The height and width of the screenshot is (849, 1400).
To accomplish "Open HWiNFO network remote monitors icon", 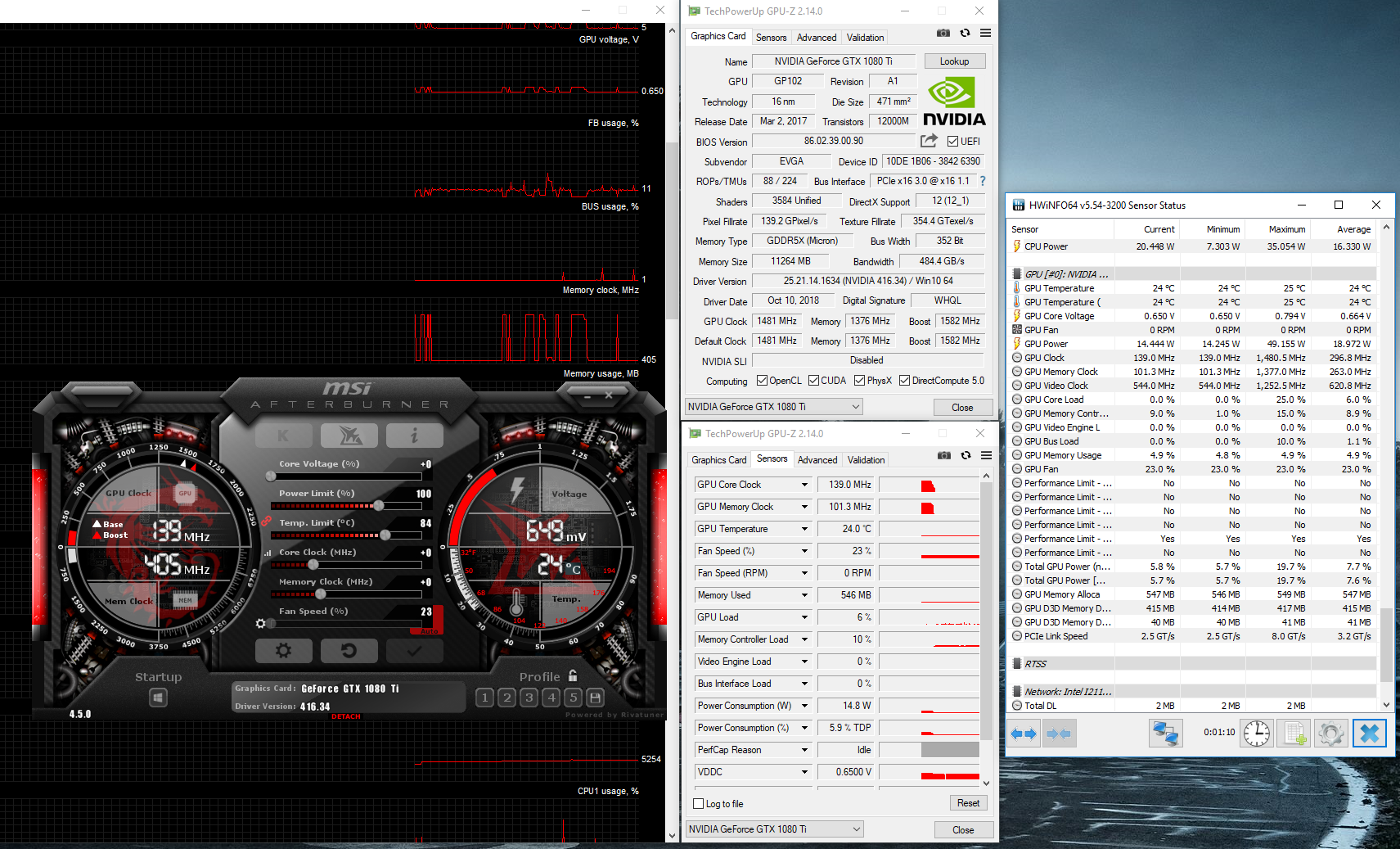I will coord(1166,734).
